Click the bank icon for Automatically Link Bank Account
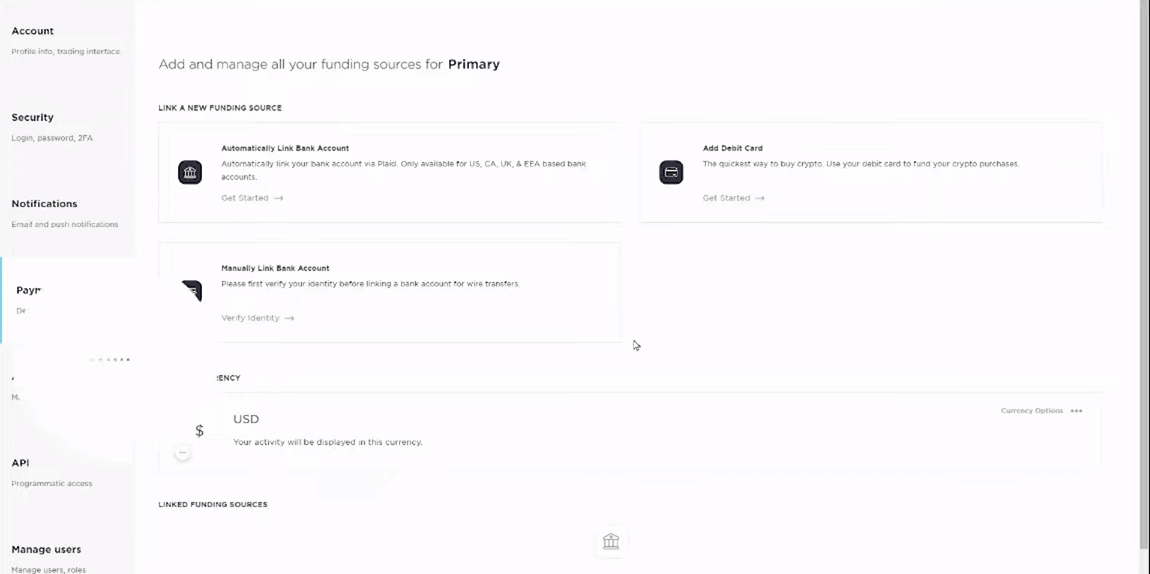This screenshot has width=1150, height=574. click(x=190, y=172)
